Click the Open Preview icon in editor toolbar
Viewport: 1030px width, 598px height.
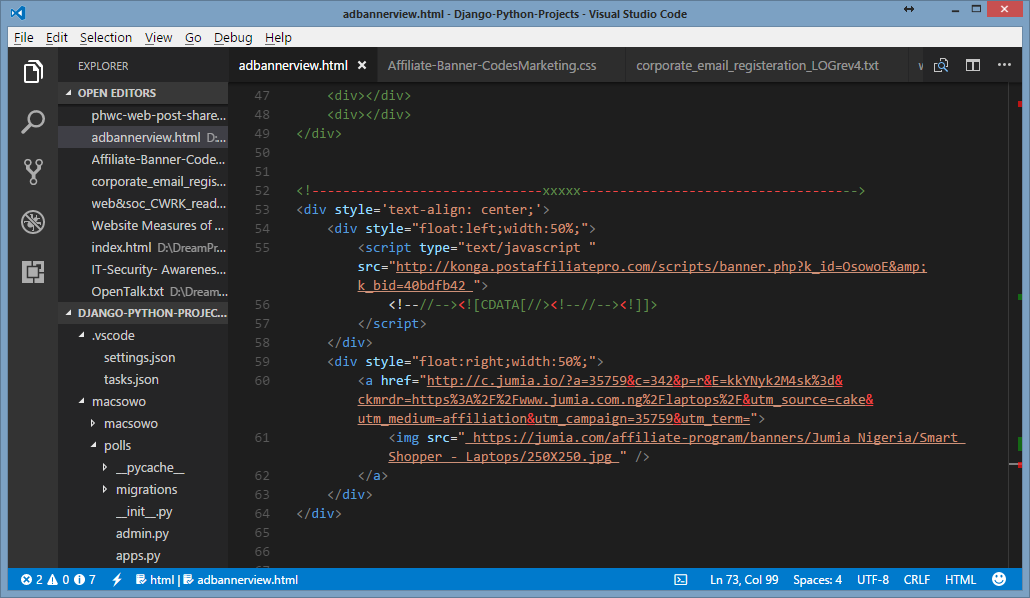click(x=941, y=66)
